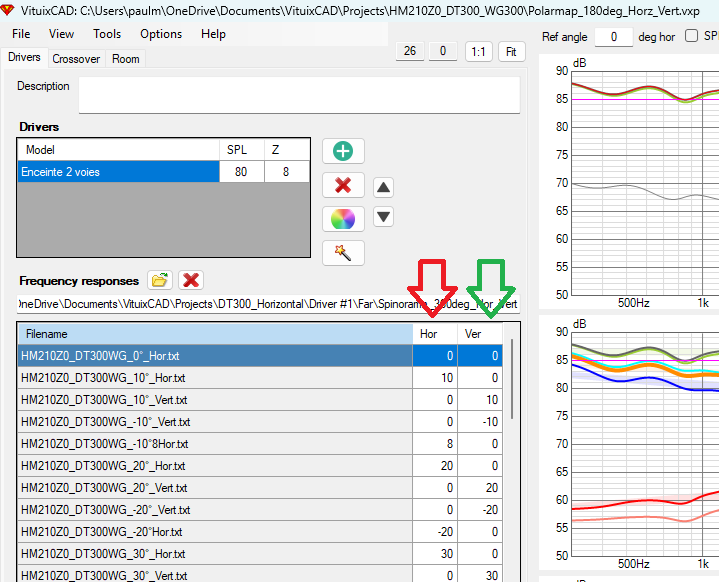Open the driver color wheel picker

click(x=343, y=218)
